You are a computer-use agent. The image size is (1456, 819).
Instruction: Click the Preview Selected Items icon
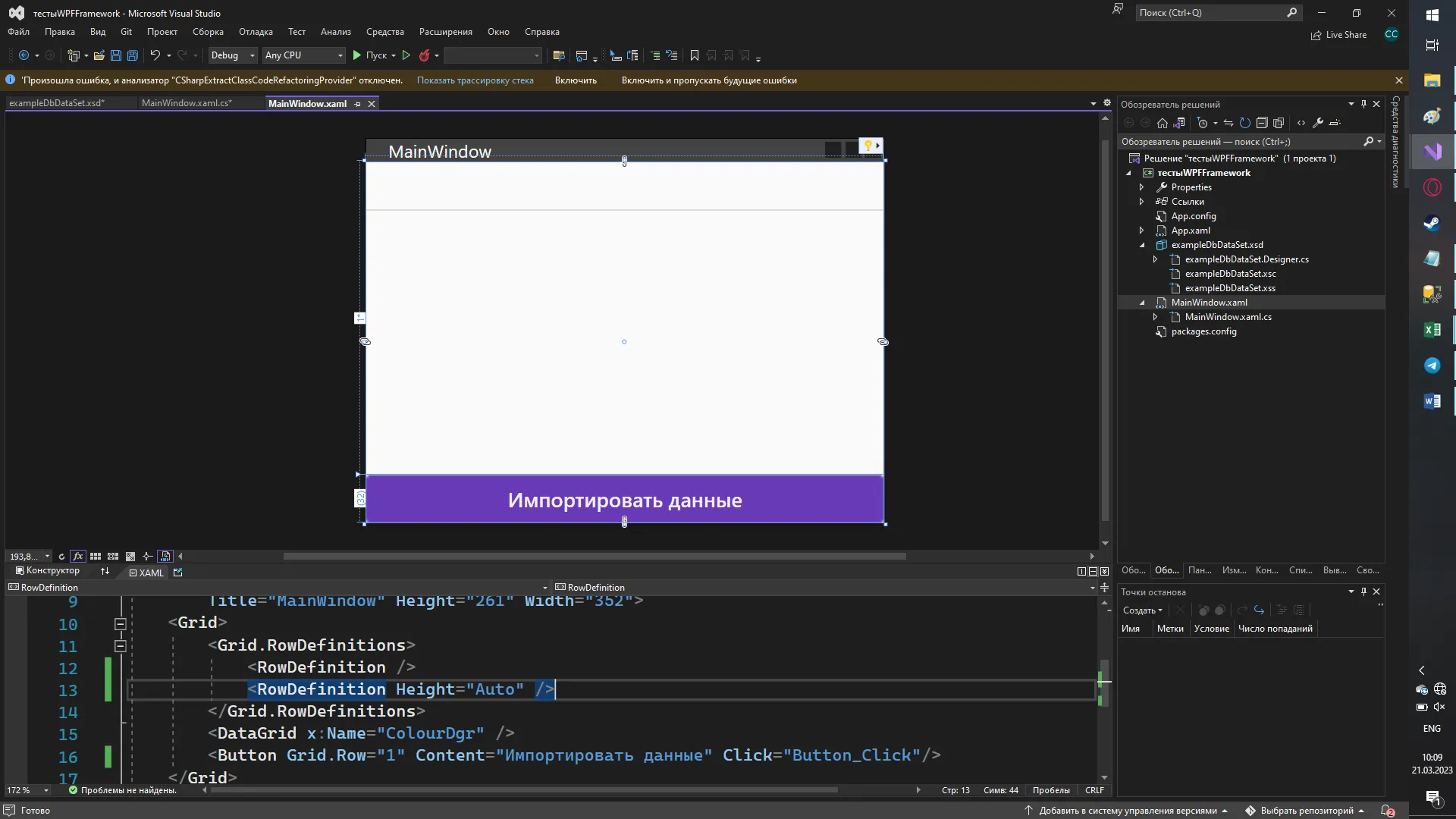click(1335, 123)
